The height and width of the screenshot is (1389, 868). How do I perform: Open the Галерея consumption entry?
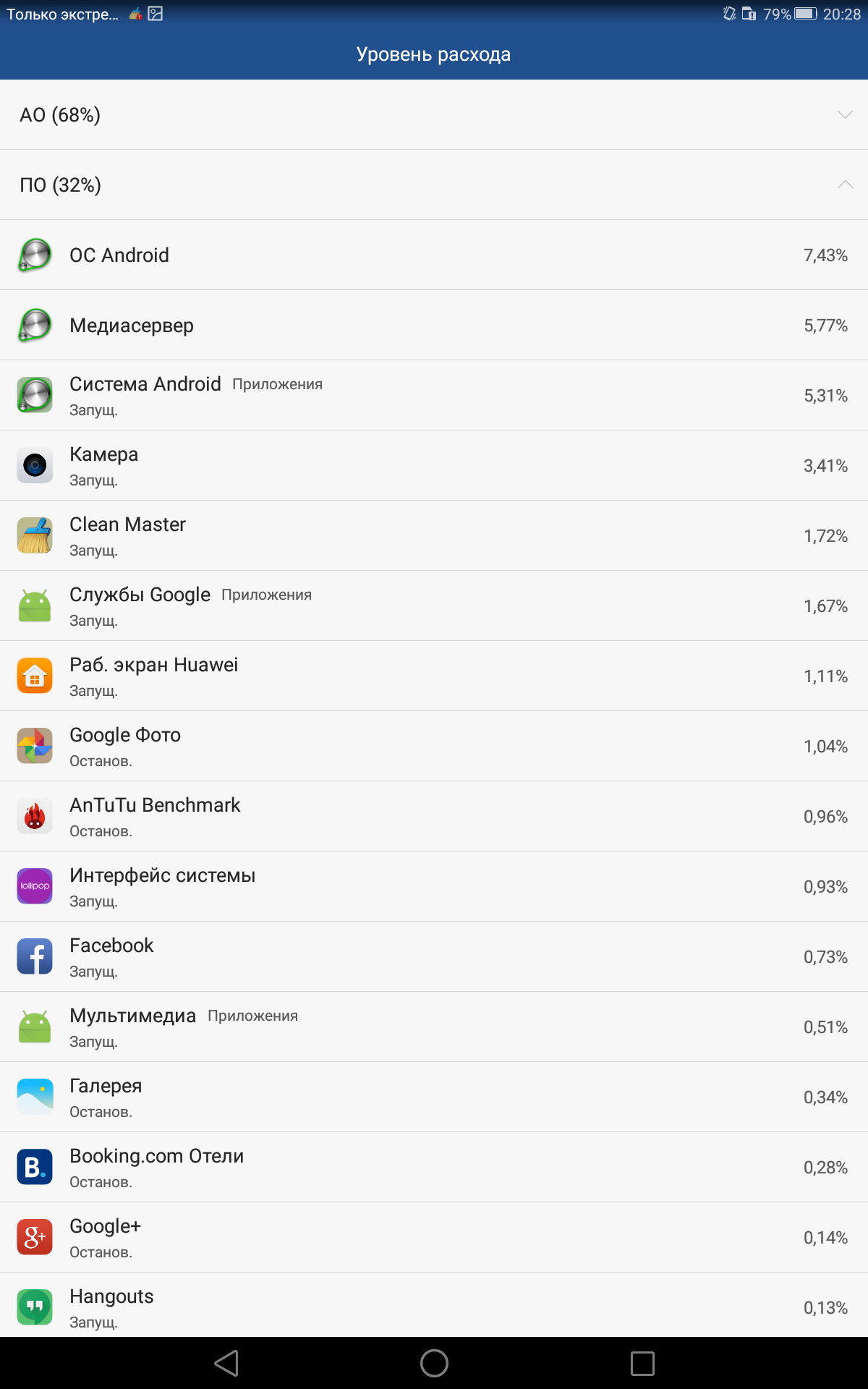(x=434, y=1097)
